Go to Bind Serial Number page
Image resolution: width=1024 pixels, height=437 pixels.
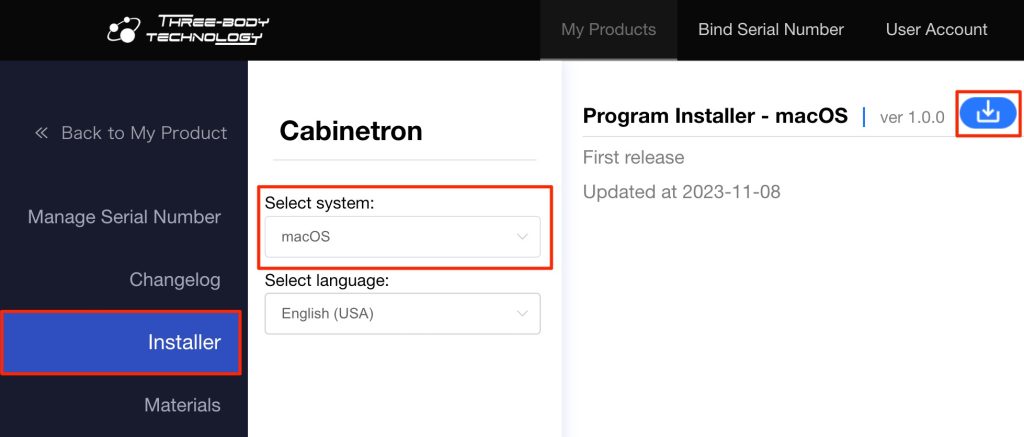[x=770, y=29]
